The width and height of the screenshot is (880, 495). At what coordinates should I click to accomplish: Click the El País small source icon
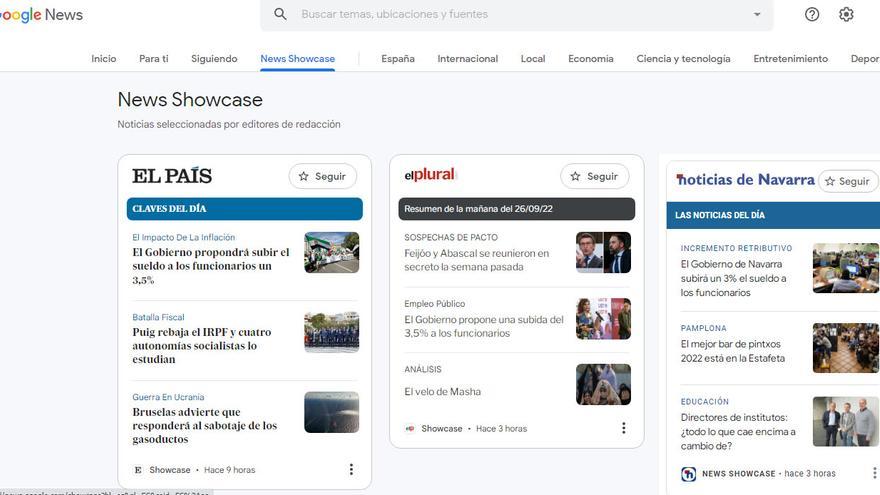(138, 470)
